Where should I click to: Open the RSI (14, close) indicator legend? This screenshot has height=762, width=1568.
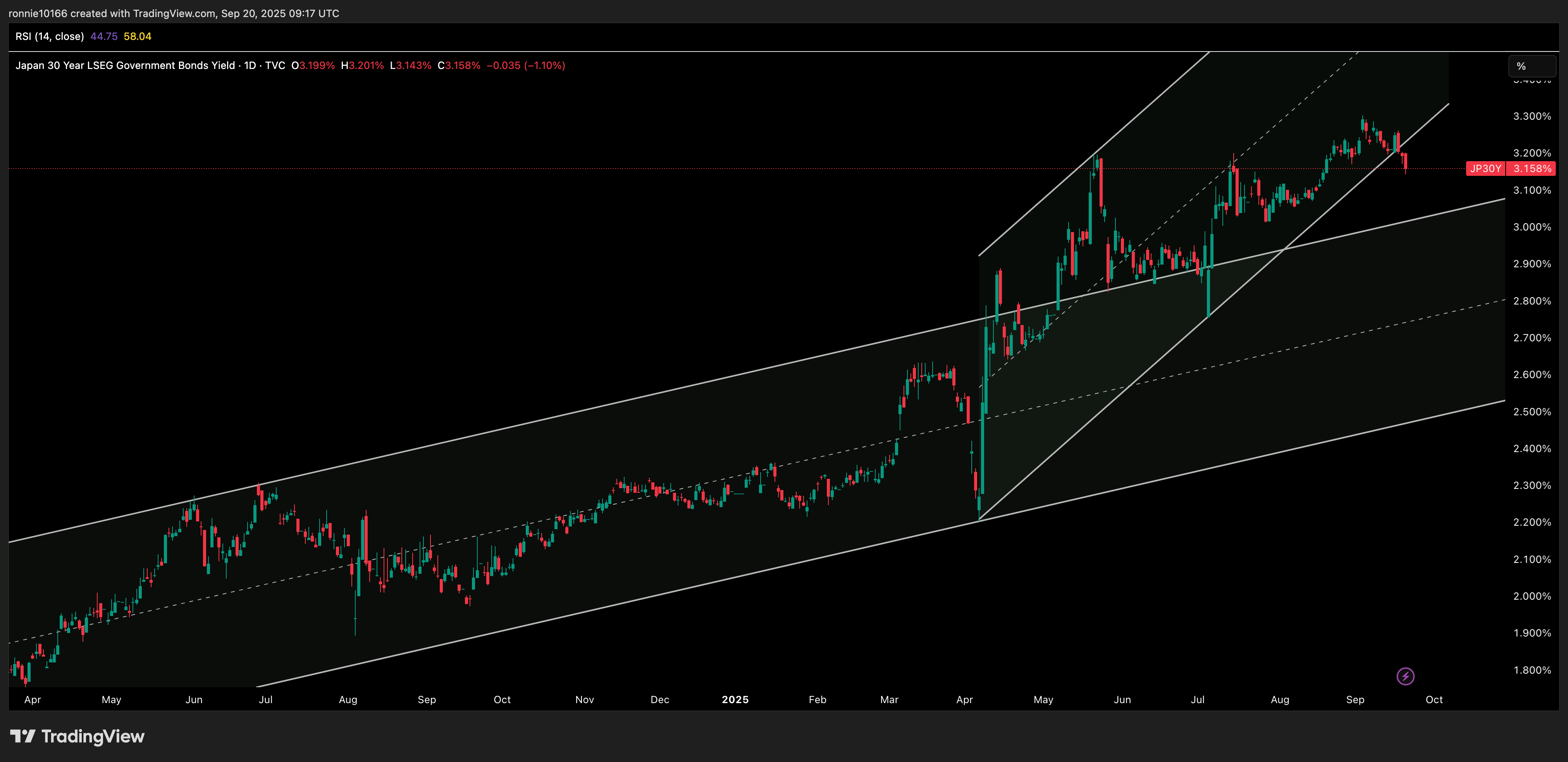click(x=49, y=36)
